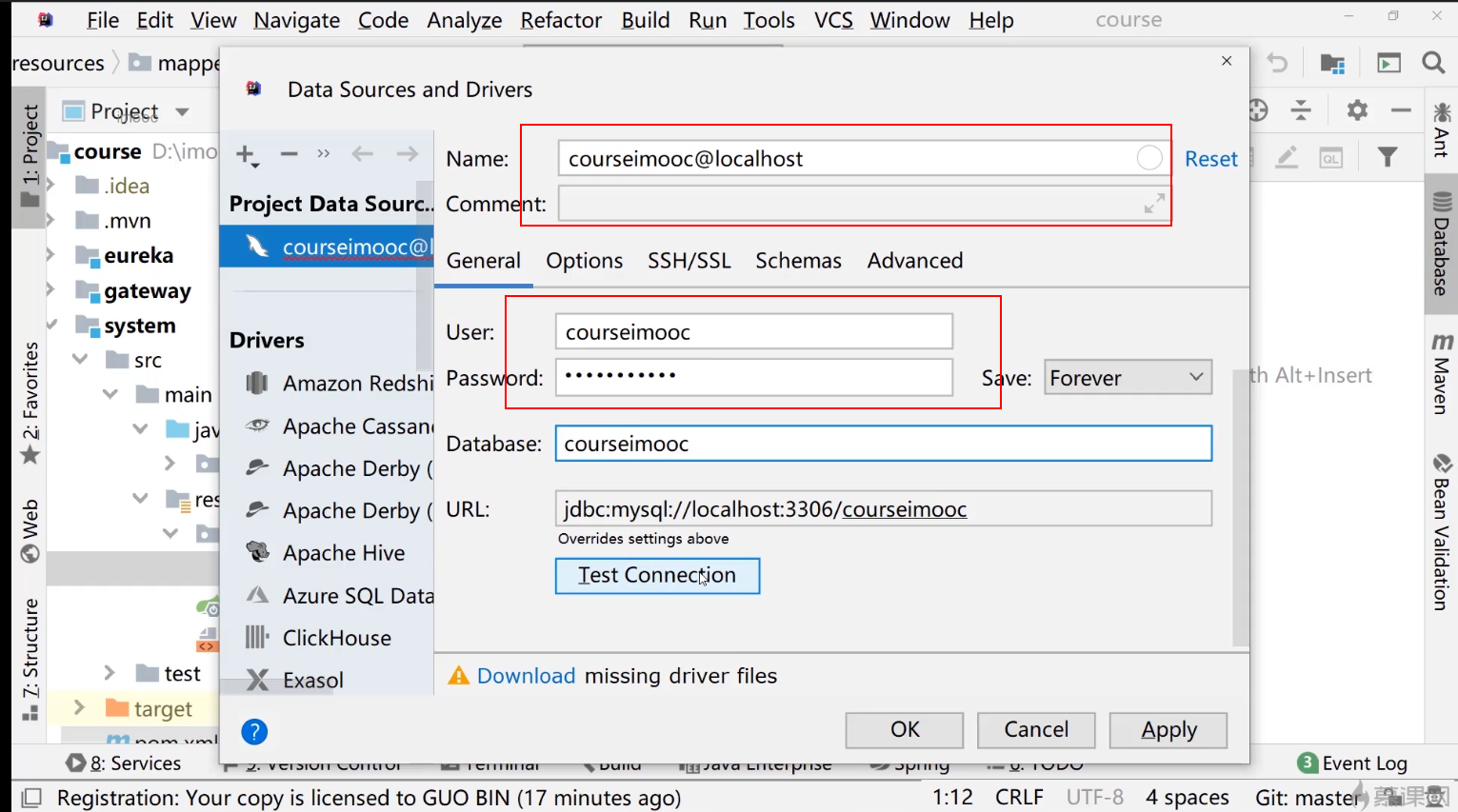Close the Data Sources and Drivers dialog
This screenshot has width=1458, height=812.
[x=1227, y=61]
